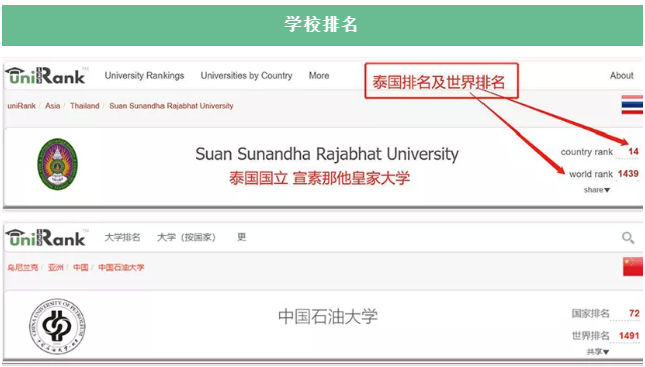Click the Suan Sunandha Rajabhat University crest

57,164
